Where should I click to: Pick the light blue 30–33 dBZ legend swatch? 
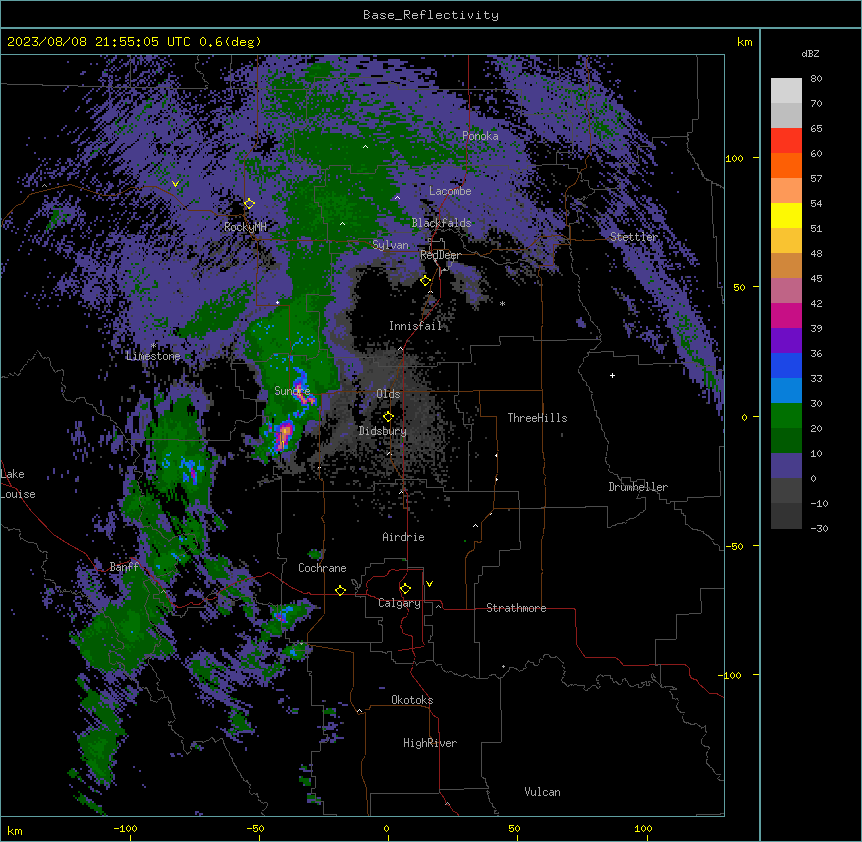click(786, 391)
